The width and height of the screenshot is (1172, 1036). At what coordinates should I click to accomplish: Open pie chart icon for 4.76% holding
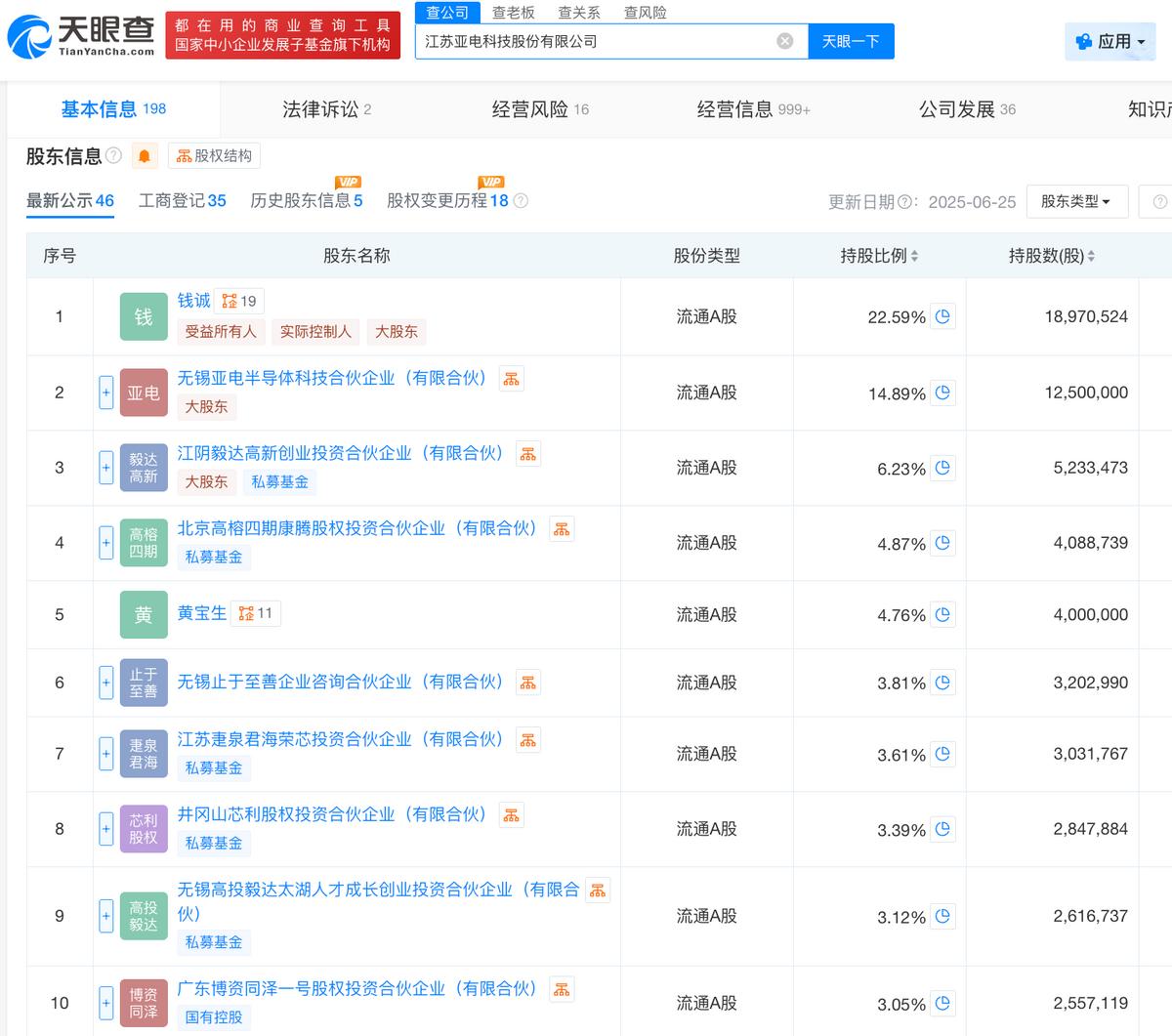pos(942,614)
